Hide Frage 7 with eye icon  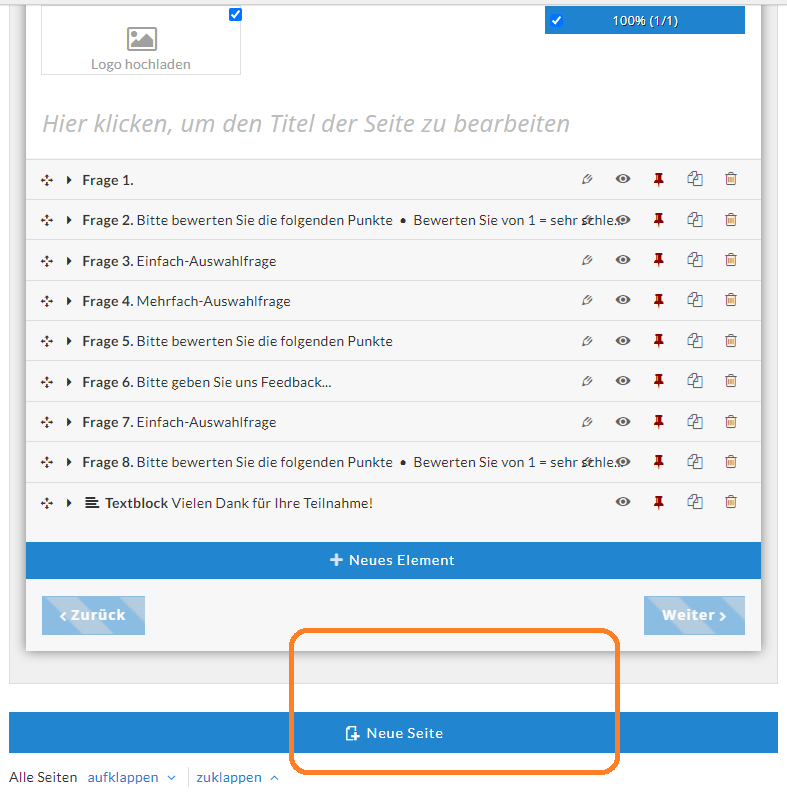(623, 421)
